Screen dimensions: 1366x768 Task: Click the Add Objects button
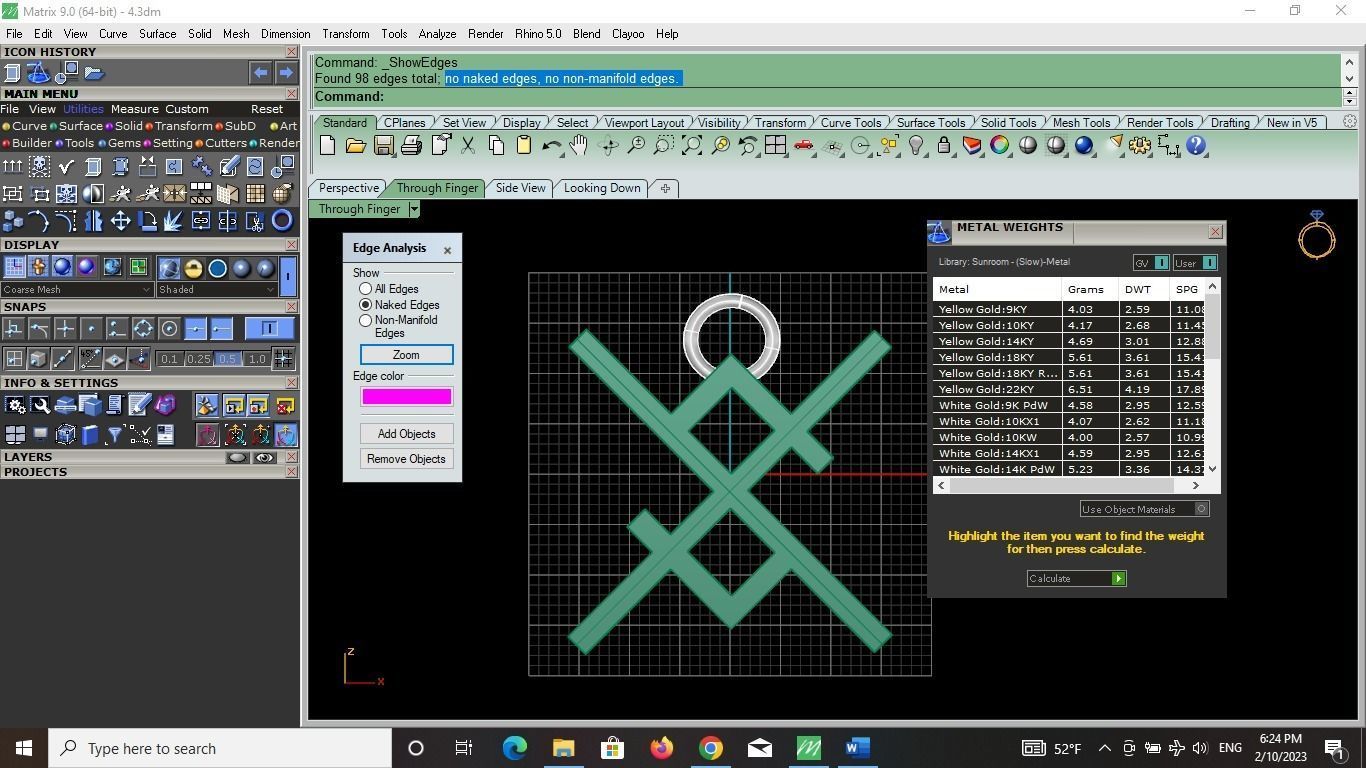[x=406, y=434]
